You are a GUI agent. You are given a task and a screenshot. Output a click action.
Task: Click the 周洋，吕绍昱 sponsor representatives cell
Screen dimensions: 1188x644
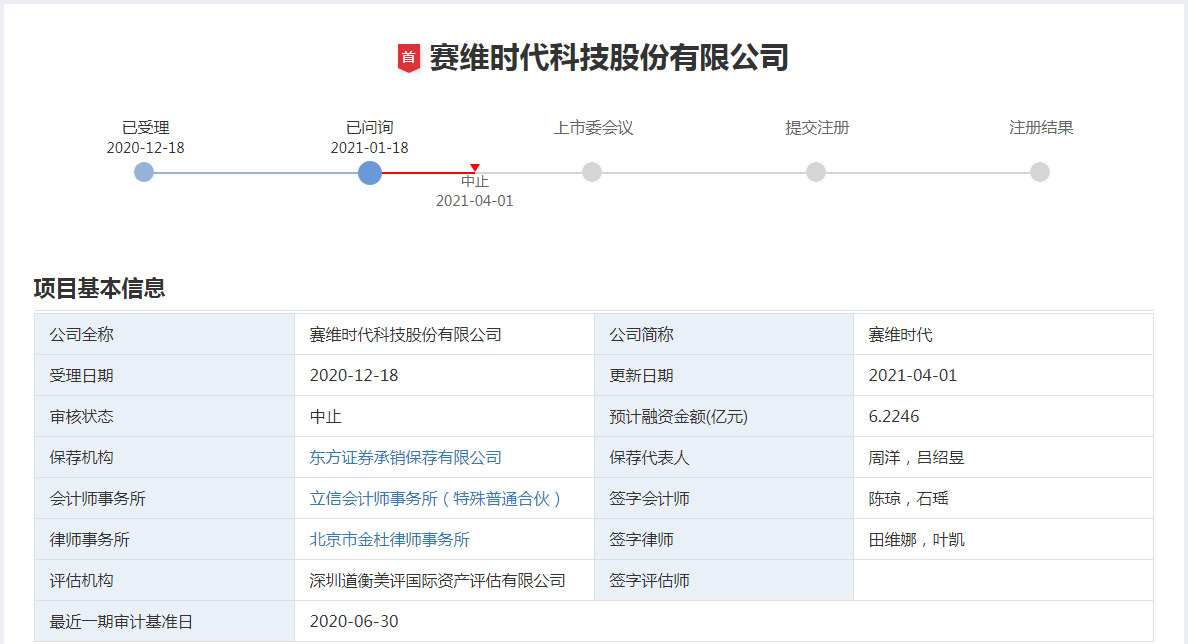[x=916, y=458]
